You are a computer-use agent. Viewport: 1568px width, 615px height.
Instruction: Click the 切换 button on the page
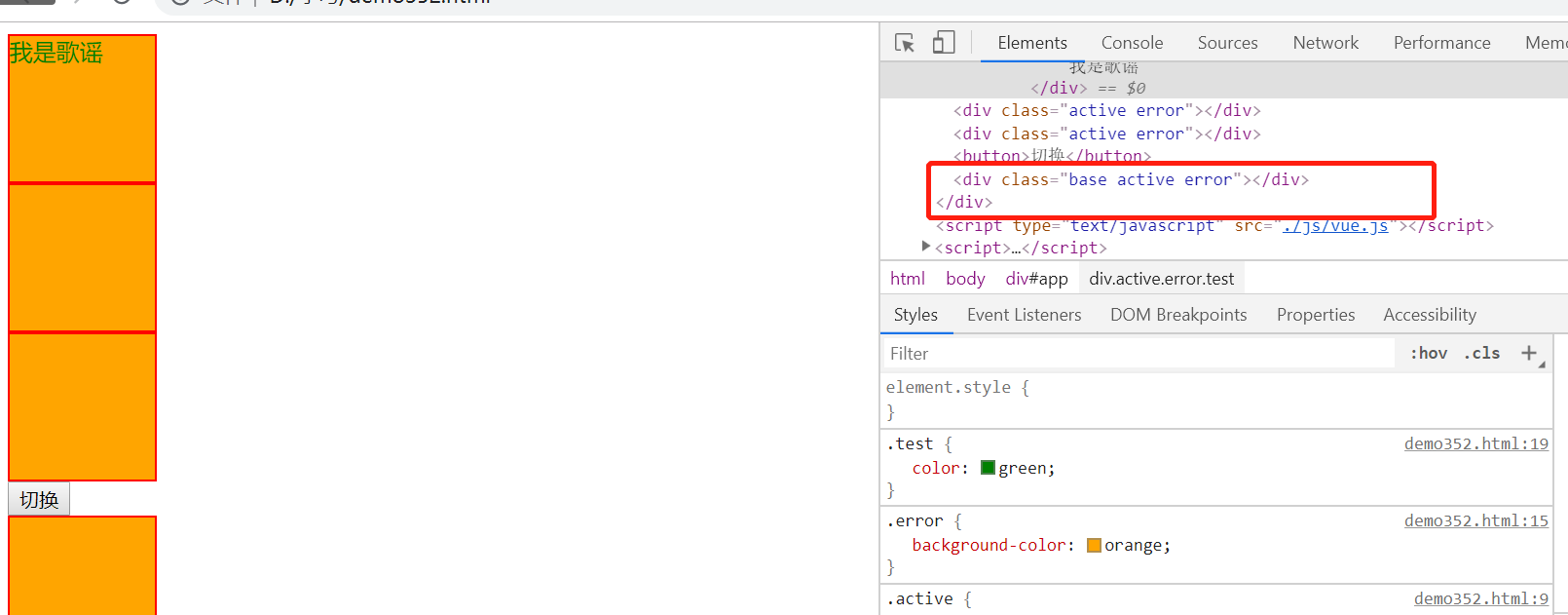pyautogui.click(x=39, y=499)
